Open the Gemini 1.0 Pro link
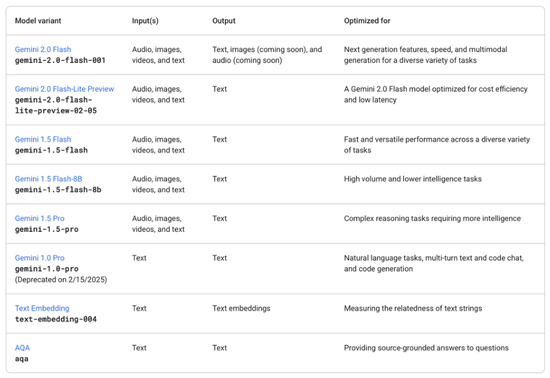This screenshot has height=378, width=550. [40, 258]
